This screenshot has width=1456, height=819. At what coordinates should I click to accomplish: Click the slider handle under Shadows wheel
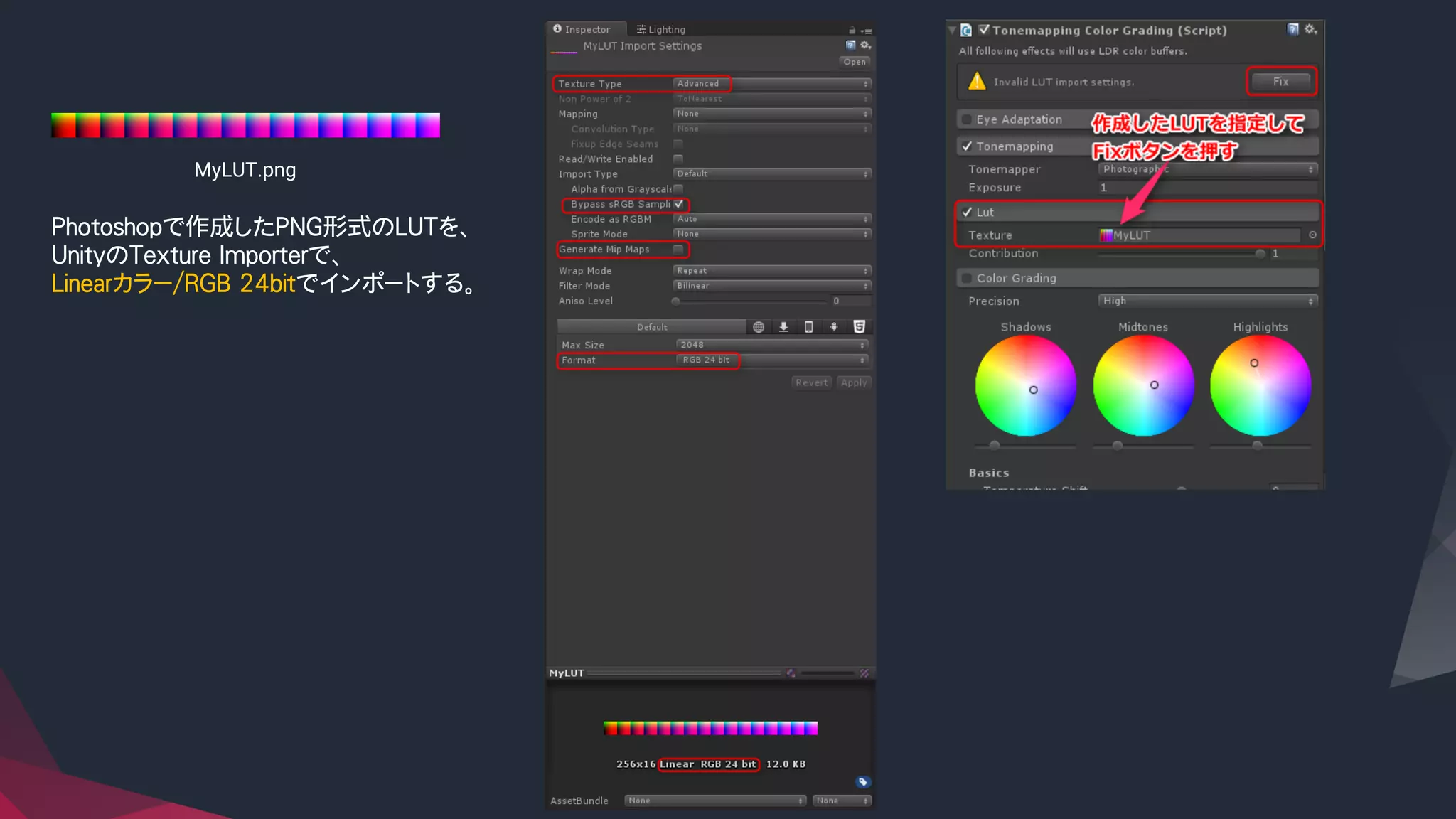click(995, 446)
